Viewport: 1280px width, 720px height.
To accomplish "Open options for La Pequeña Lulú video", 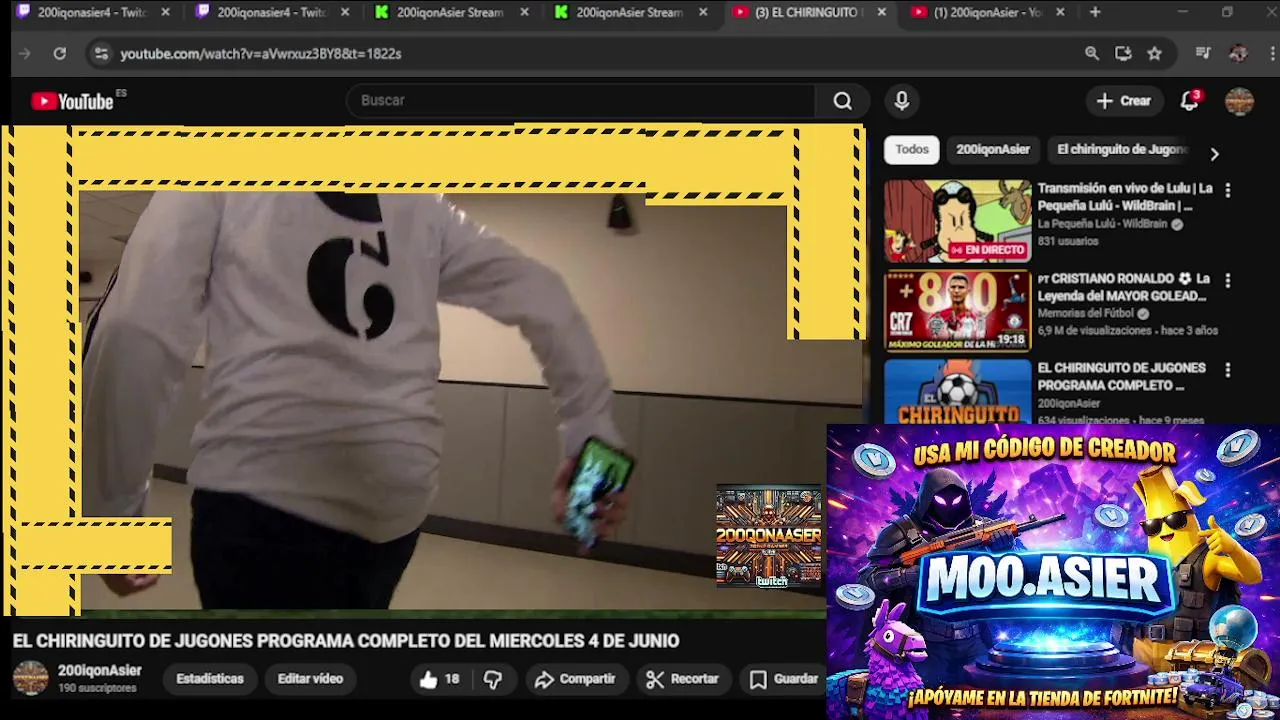I will click(1227, 190).
